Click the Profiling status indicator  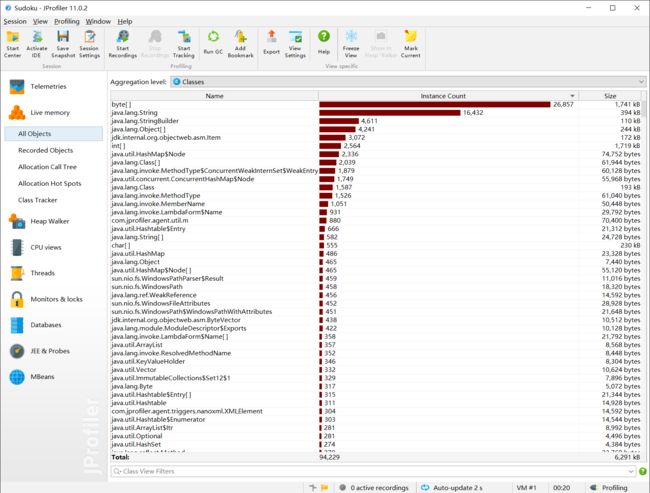pos(609,488)
